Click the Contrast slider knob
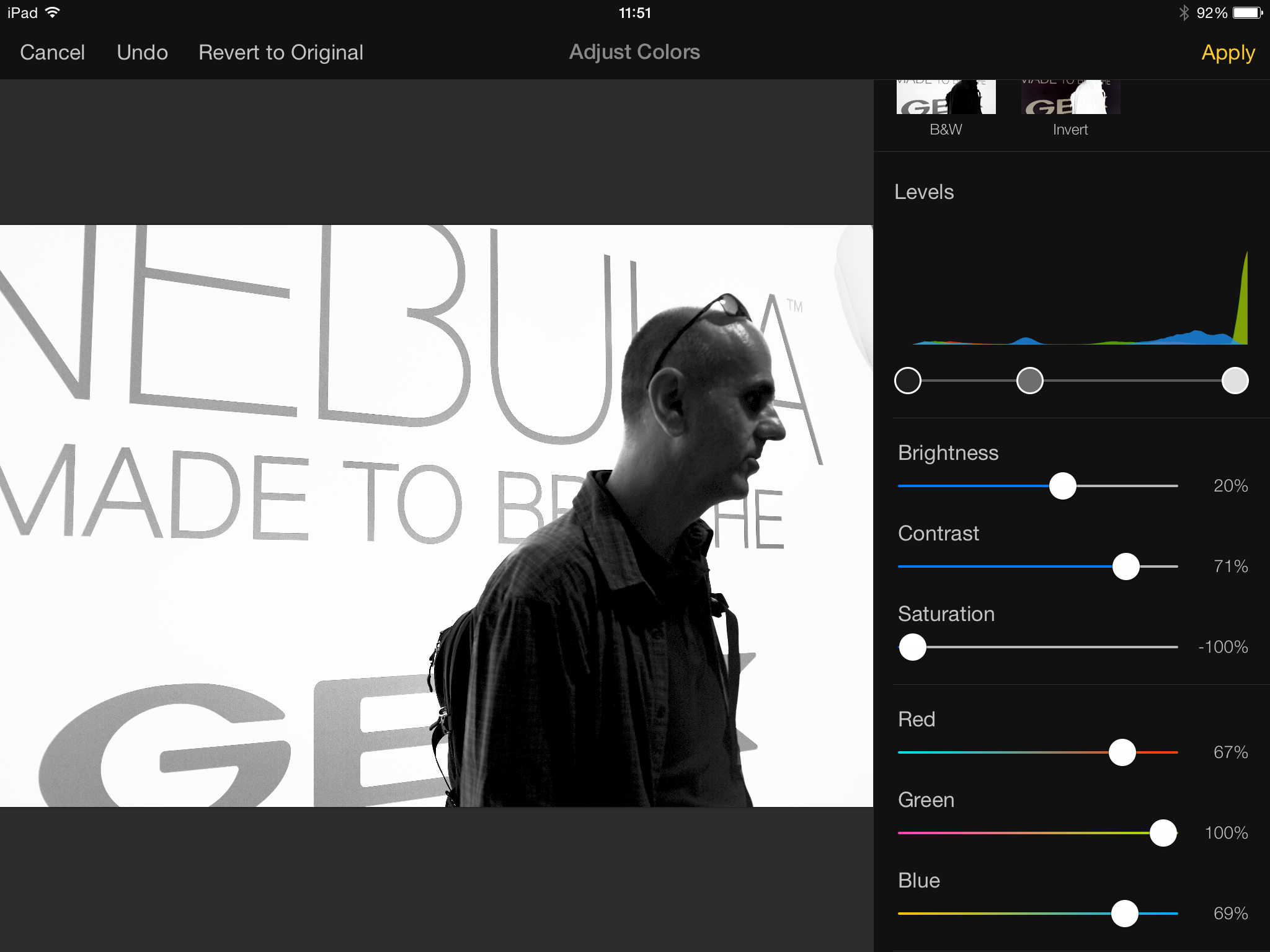The image size is (1270, 952). [x=1126, y=566]
